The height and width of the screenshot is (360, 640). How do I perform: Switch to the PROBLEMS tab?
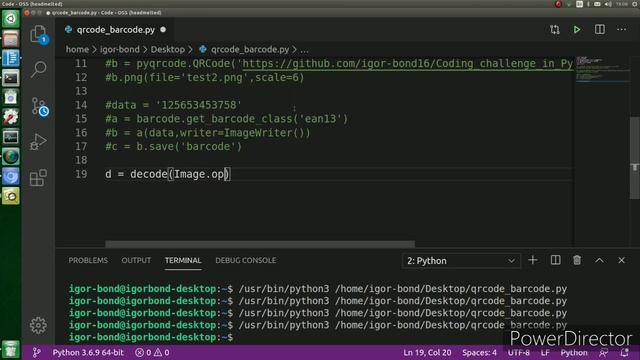click(x=88, y=260)
